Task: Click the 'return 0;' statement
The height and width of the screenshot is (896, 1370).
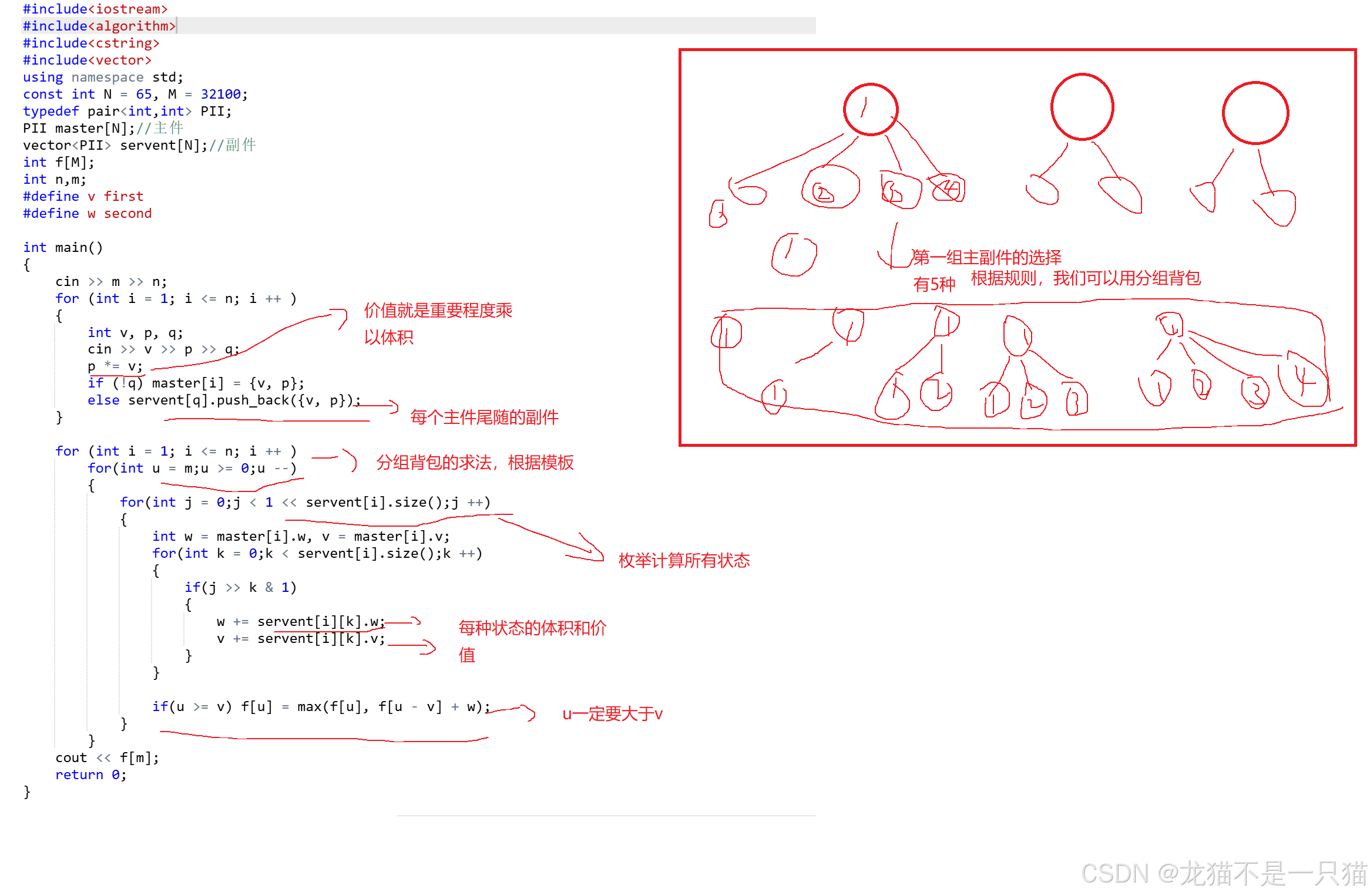Action: click(x=90, y=774)
